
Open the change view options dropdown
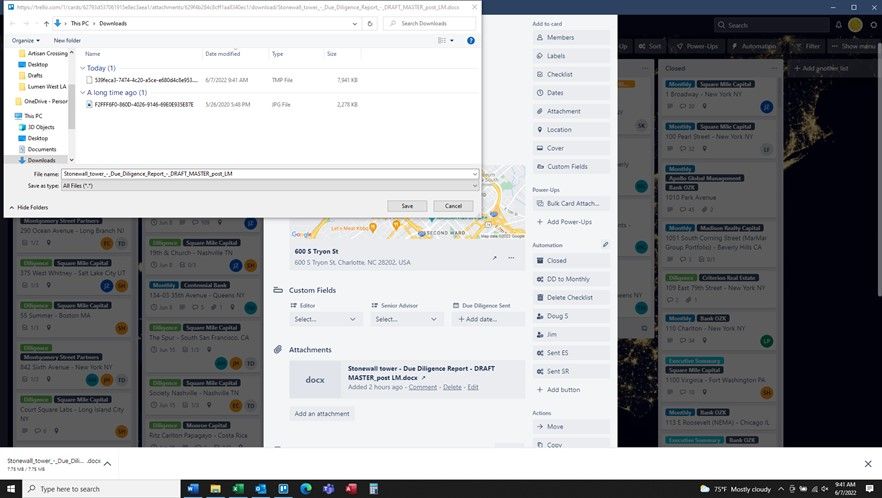[x=452, y=41]
